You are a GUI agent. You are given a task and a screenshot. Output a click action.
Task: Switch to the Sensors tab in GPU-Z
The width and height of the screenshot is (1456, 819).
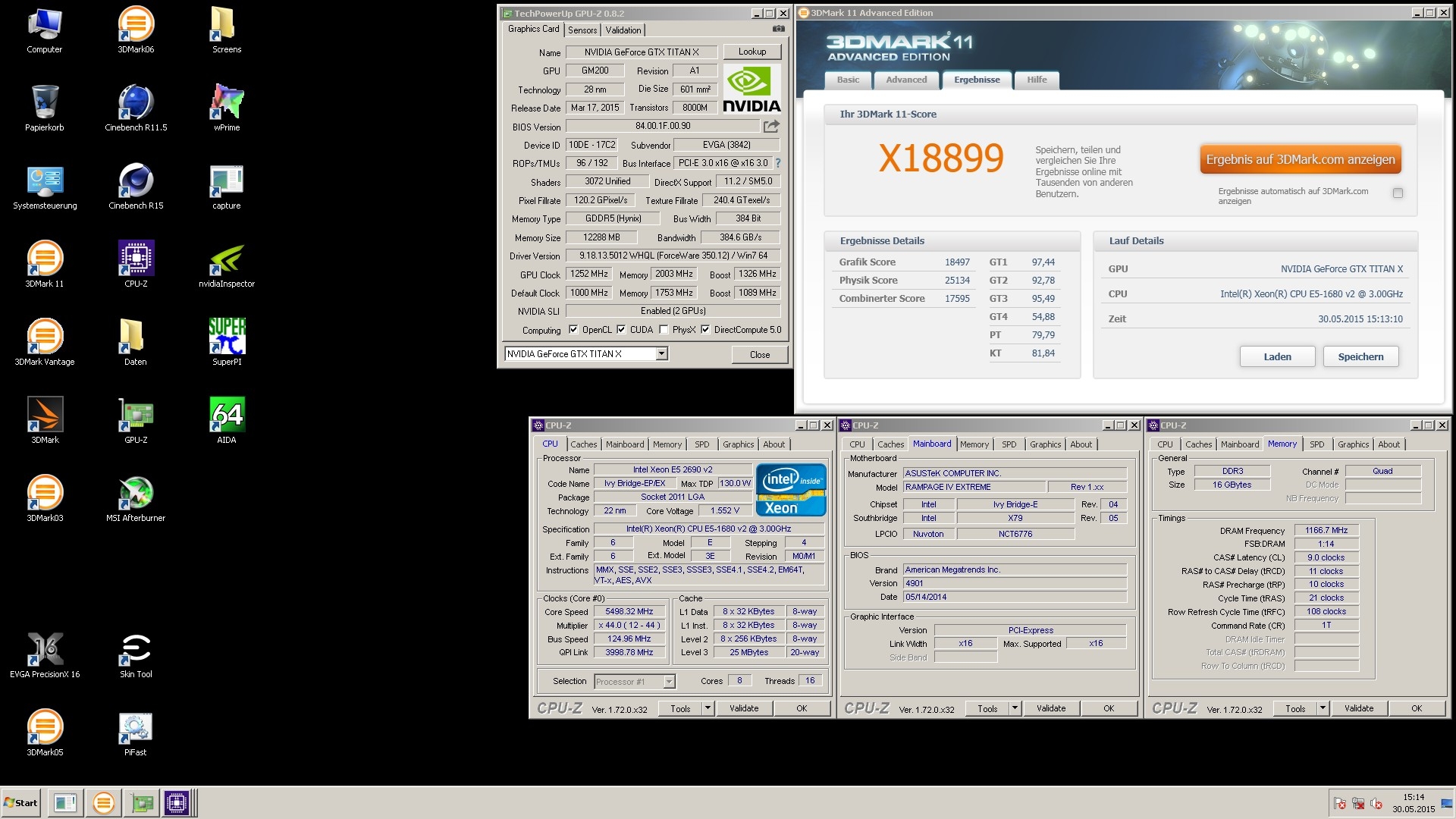pyautogui.click(x=582, y=30)
